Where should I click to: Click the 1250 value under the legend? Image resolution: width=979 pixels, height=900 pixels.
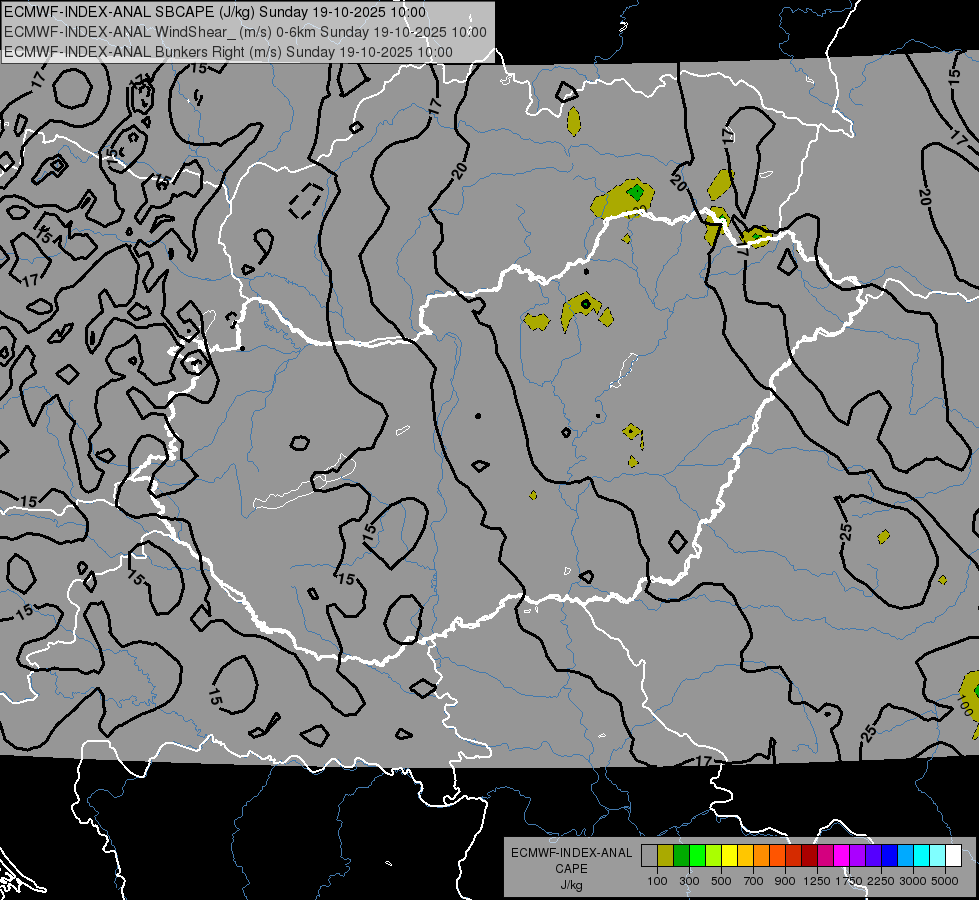point(817,881)
